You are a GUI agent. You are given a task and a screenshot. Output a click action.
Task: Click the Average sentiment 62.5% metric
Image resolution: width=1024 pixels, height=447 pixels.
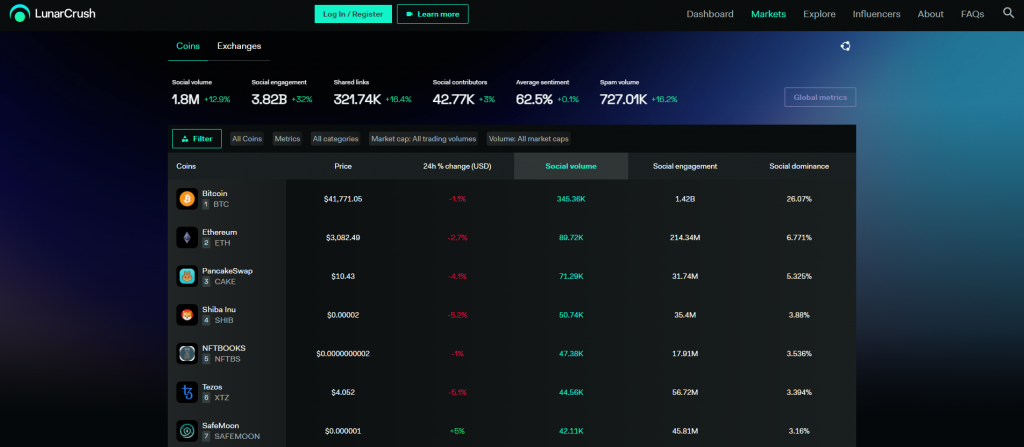[x=547, y=93]
